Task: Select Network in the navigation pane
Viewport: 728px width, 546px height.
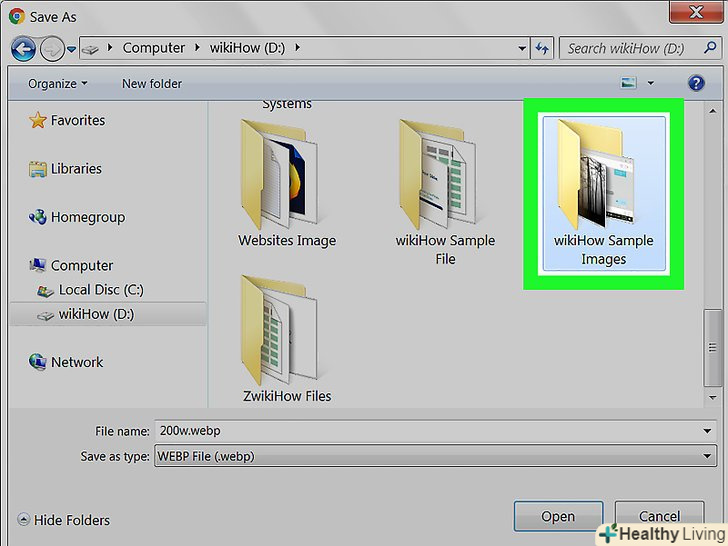Action: point(77,362)
